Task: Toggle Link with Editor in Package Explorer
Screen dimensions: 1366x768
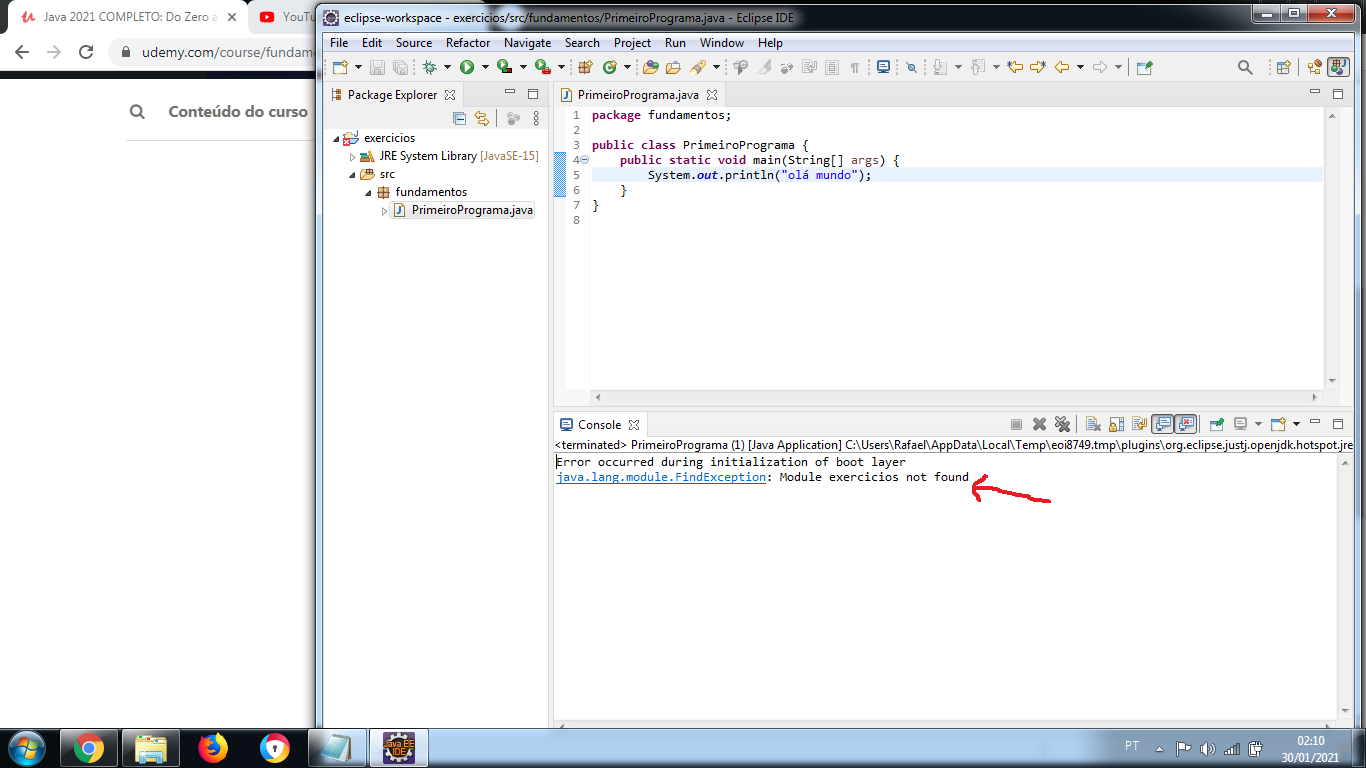Action: pyautogui.click(x=482, y=118)
